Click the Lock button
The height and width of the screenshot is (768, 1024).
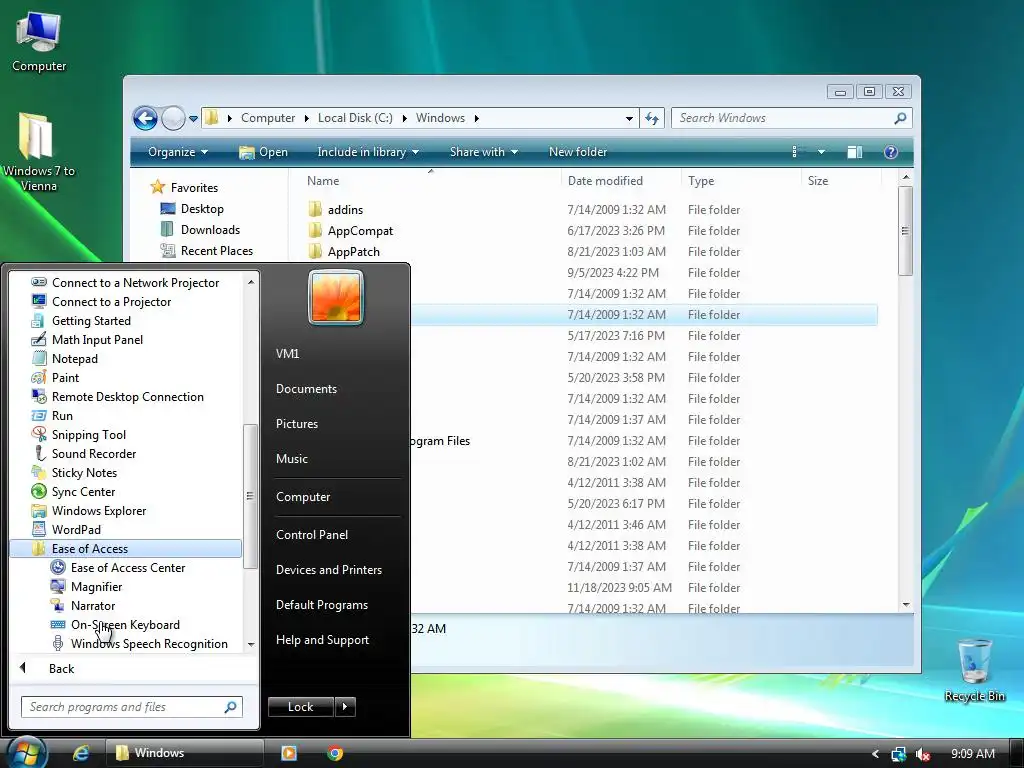(300, 707)
